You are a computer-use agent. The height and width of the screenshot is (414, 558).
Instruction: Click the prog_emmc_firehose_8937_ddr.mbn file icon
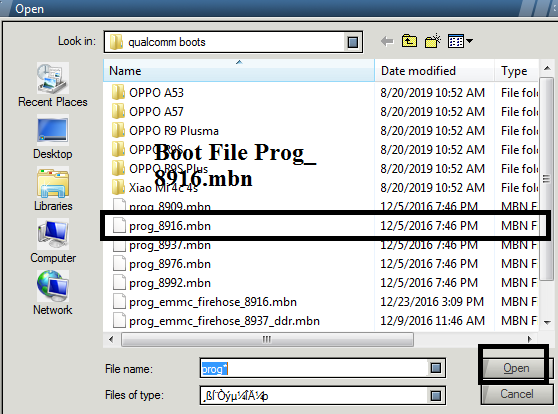(x=119, y=321)
